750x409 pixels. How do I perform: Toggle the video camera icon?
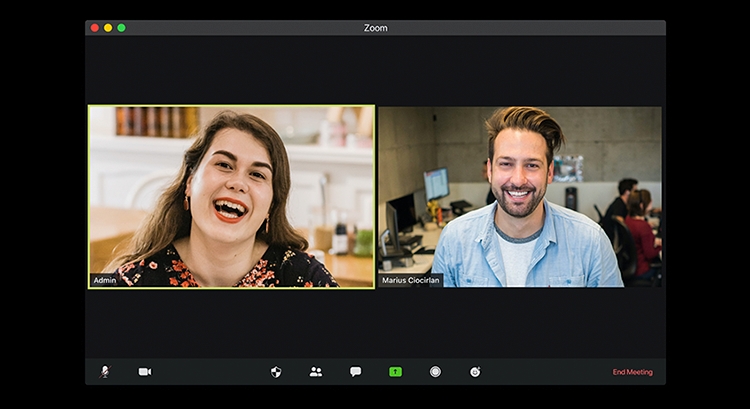(145, 372)
